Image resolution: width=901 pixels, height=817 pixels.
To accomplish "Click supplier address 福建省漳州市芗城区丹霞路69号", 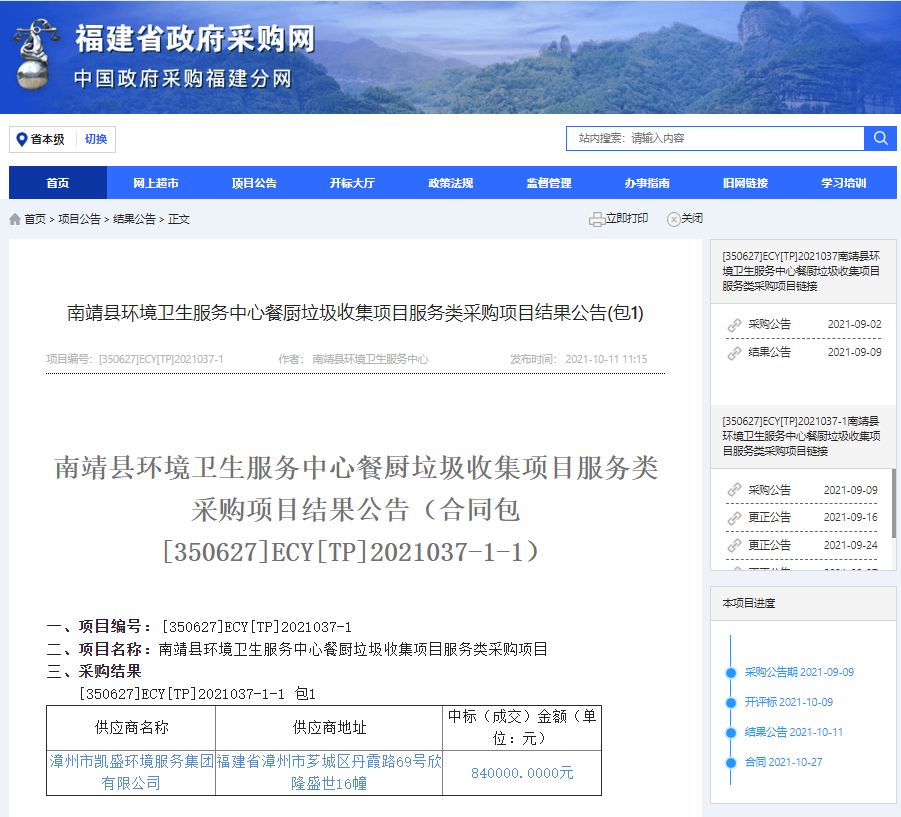I will (329, 773).
